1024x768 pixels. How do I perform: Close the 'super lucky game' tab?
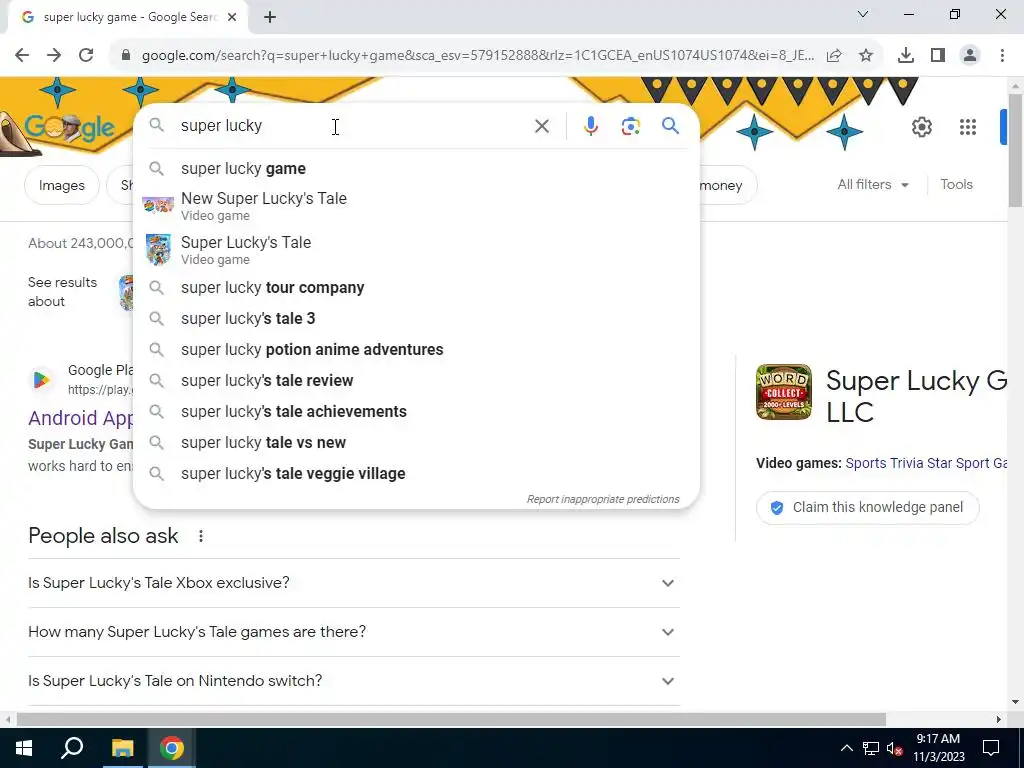tap(232, 18)
